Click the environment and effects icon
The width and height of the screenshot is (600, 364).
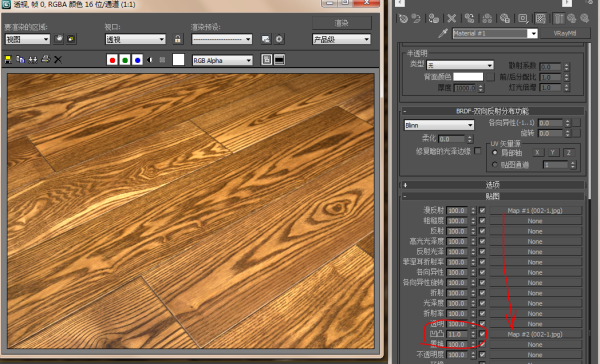(279, 39)
